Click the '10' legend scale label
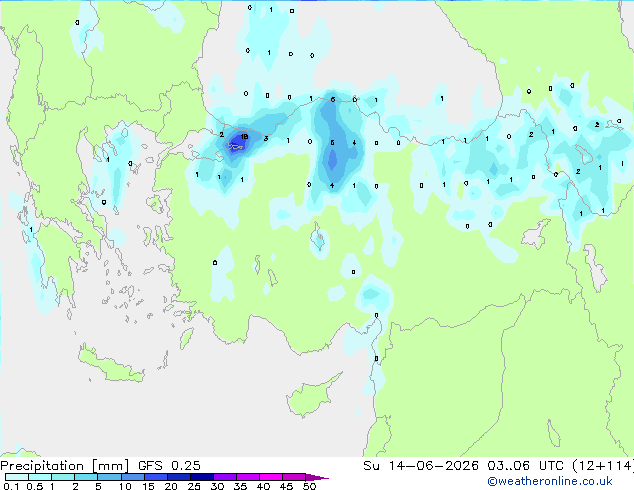The height and width of the screenshot is (490, 634). (125, 486)
